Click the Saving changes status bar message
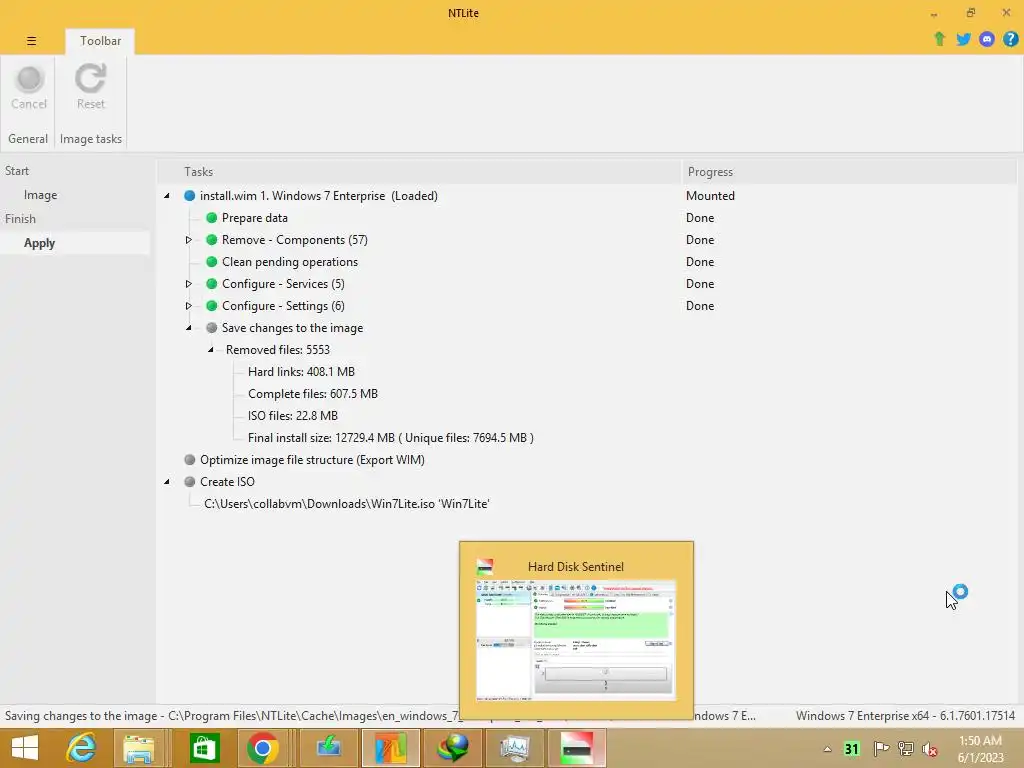 (x=232, y=716)
